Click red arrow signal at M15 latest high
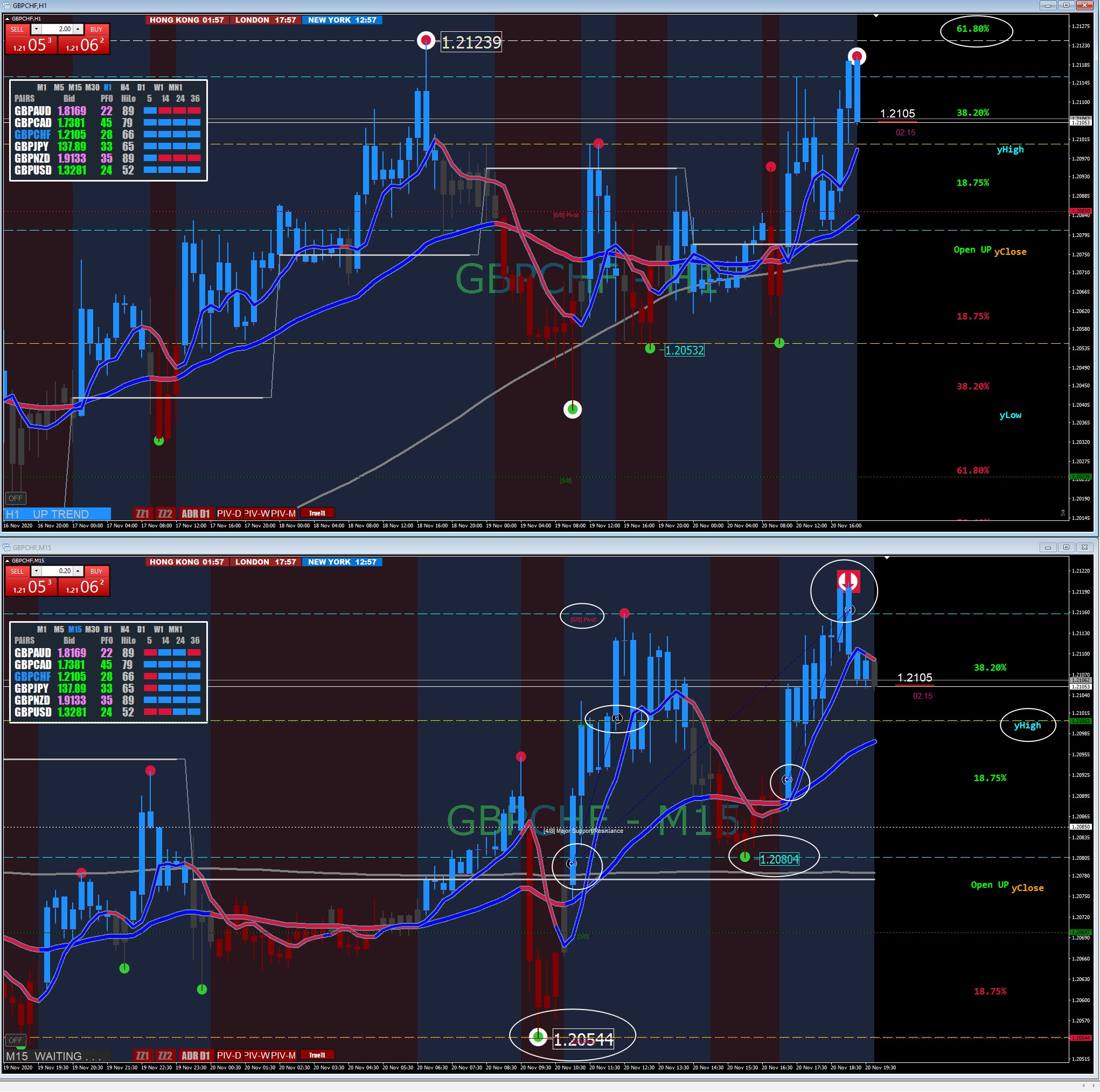 (x=848, y=581)
